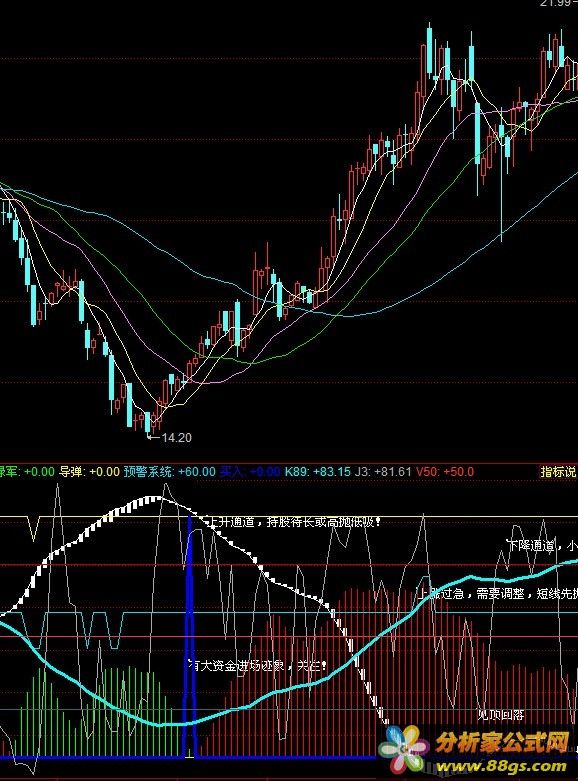Select the 绿军 +0.00 indicator value

[x=27, y=471]
